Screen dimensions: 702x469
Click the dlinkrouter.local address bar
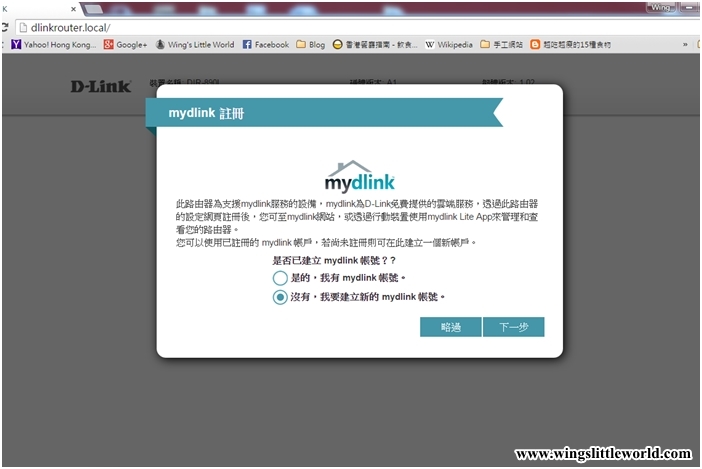point(300,27)
